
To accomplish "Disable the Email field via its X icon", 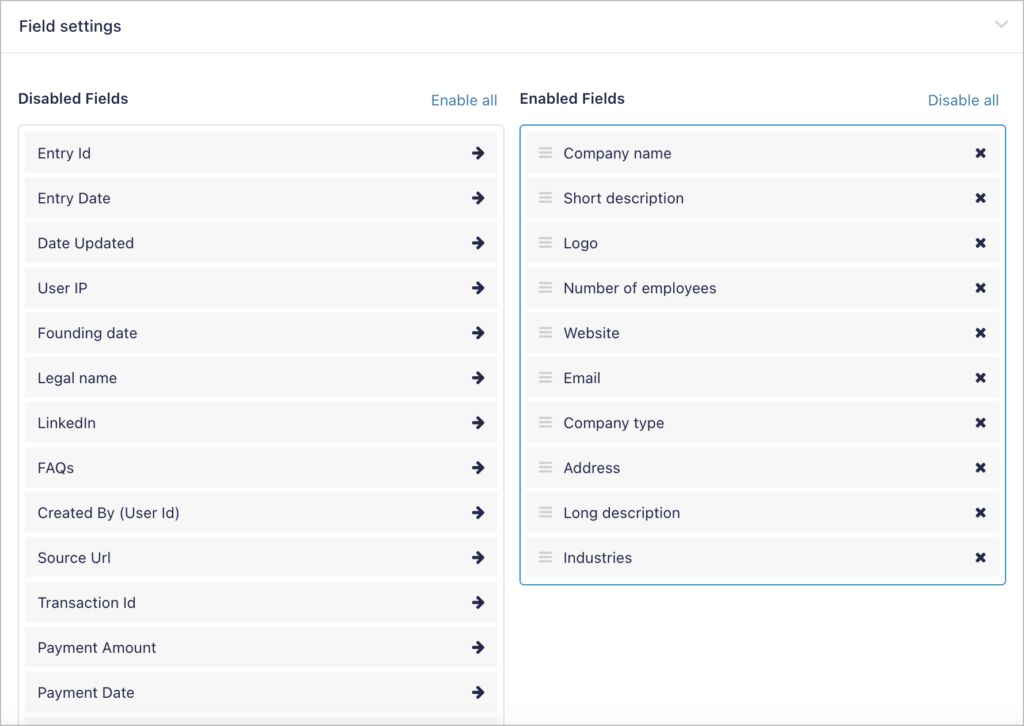I will click(x=981, y=378).
